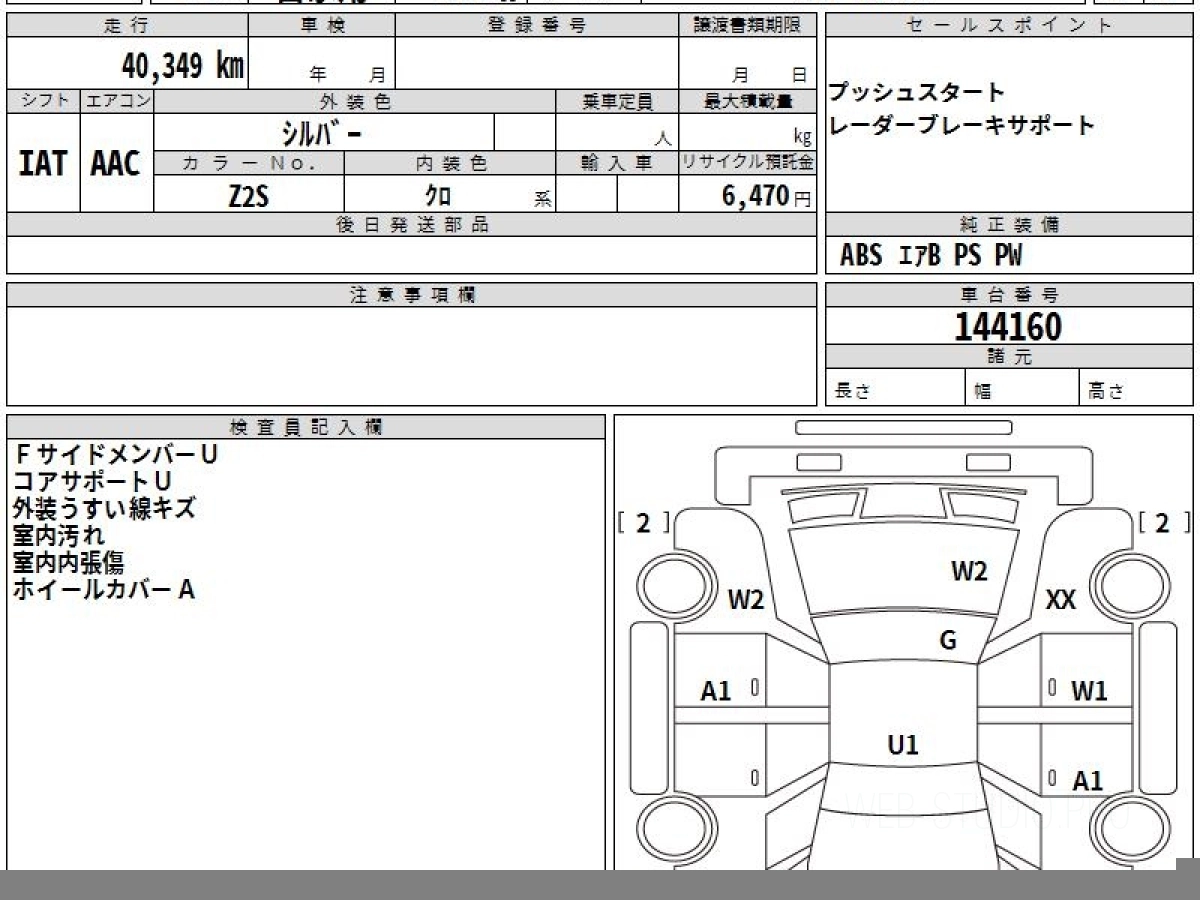Click the FサイドメンバーU inspector note

click(x=116, y=454)
